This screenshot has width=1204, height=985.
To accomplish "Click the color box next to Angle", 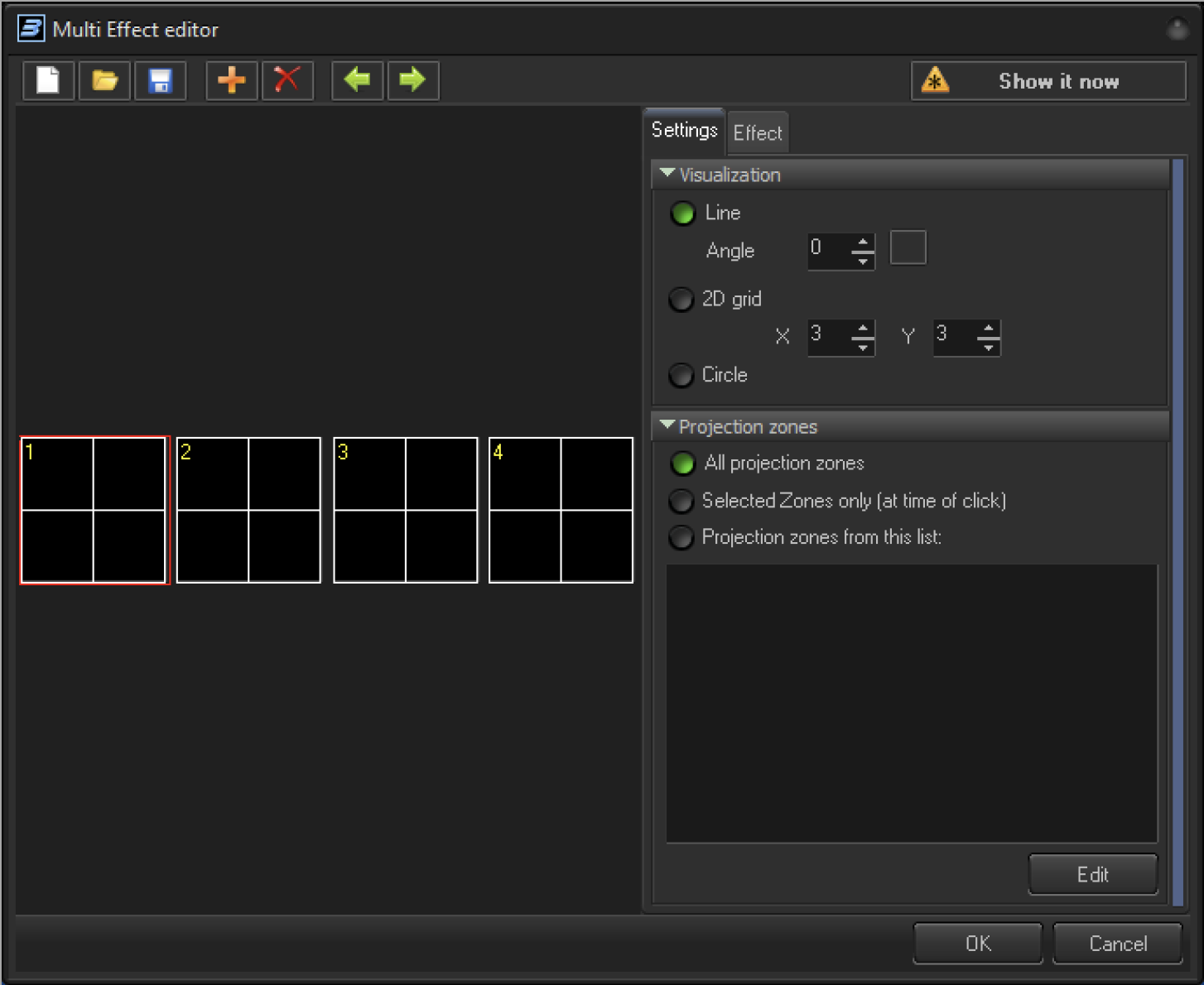I will coord(908,248).
